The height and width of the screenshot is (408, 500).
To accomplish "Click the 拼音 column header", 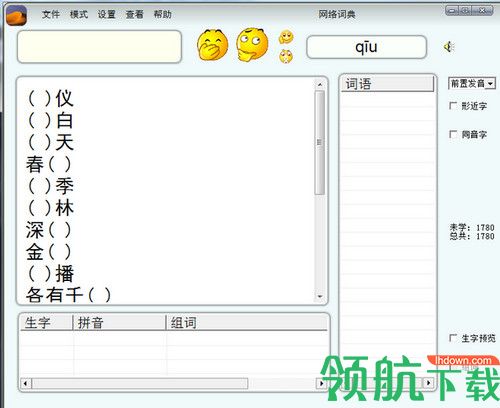I will (x=119, y=323).
